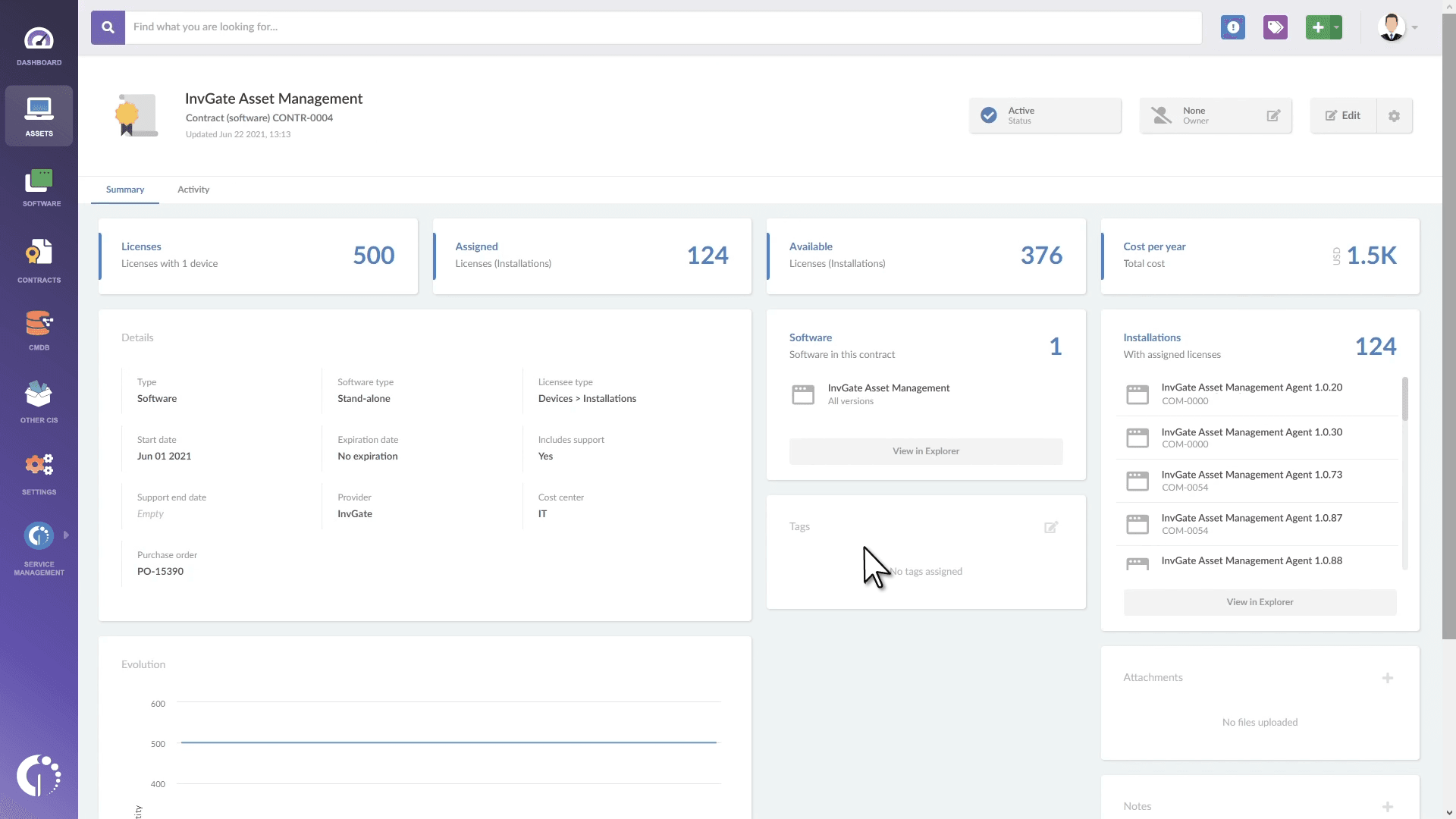Screen dimensions: 1456x819
Task: Expand the green add-new dropdown arrow
Action: point(1336,28)
